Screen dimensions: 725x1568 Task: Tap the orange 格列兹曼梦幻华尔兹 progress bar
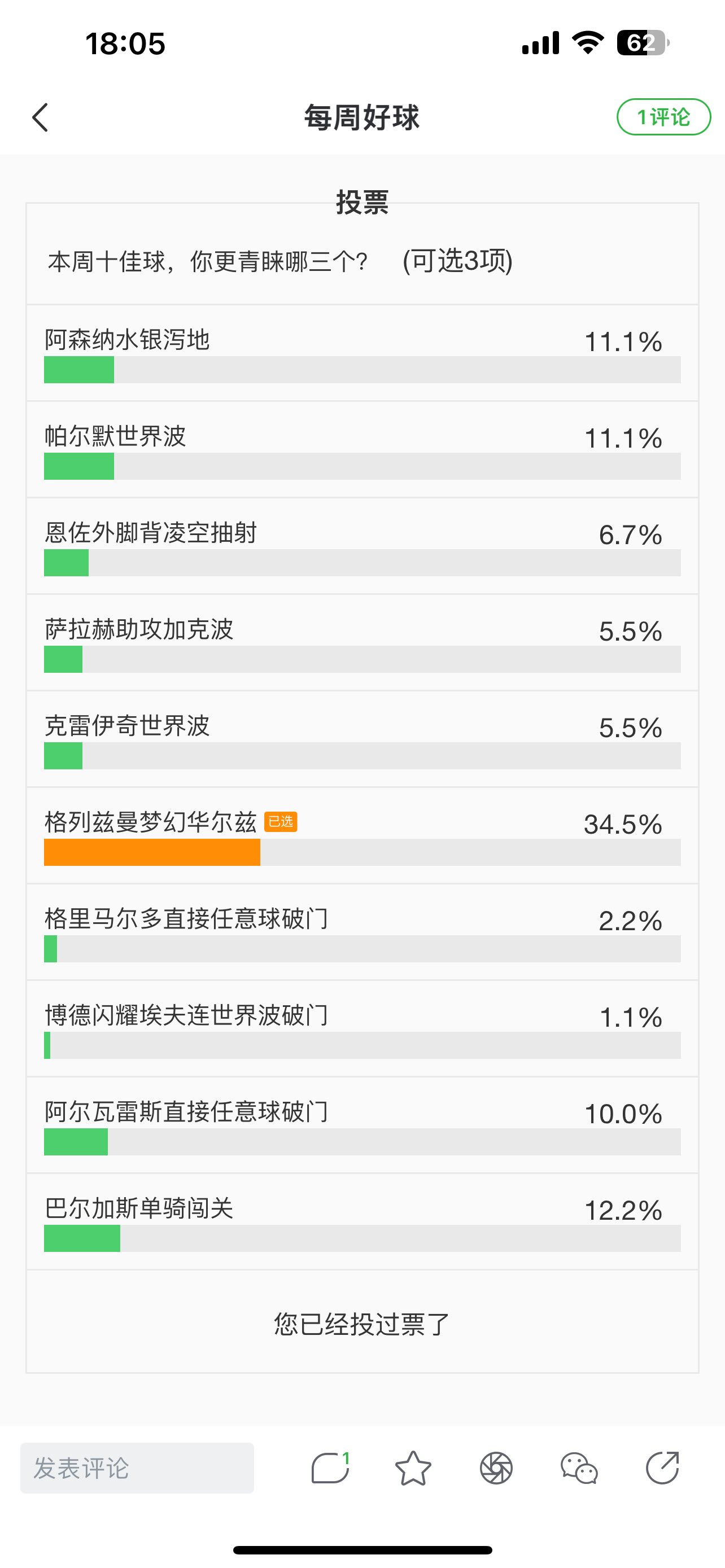[152, 852]
